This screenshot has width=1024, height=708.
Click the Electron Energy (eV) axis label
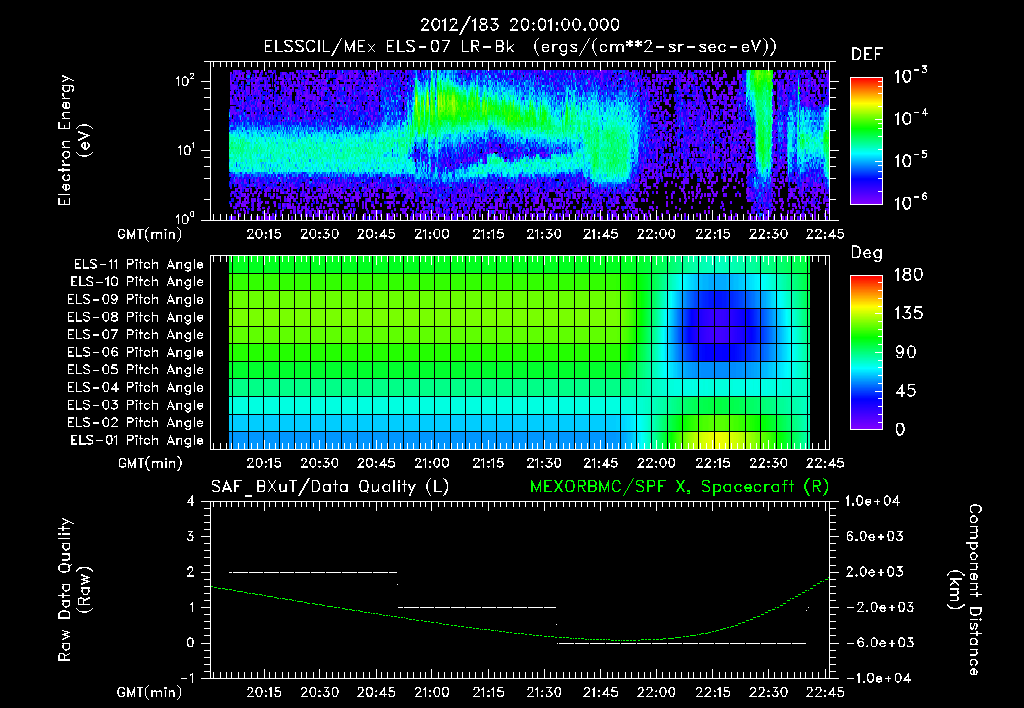74,140
